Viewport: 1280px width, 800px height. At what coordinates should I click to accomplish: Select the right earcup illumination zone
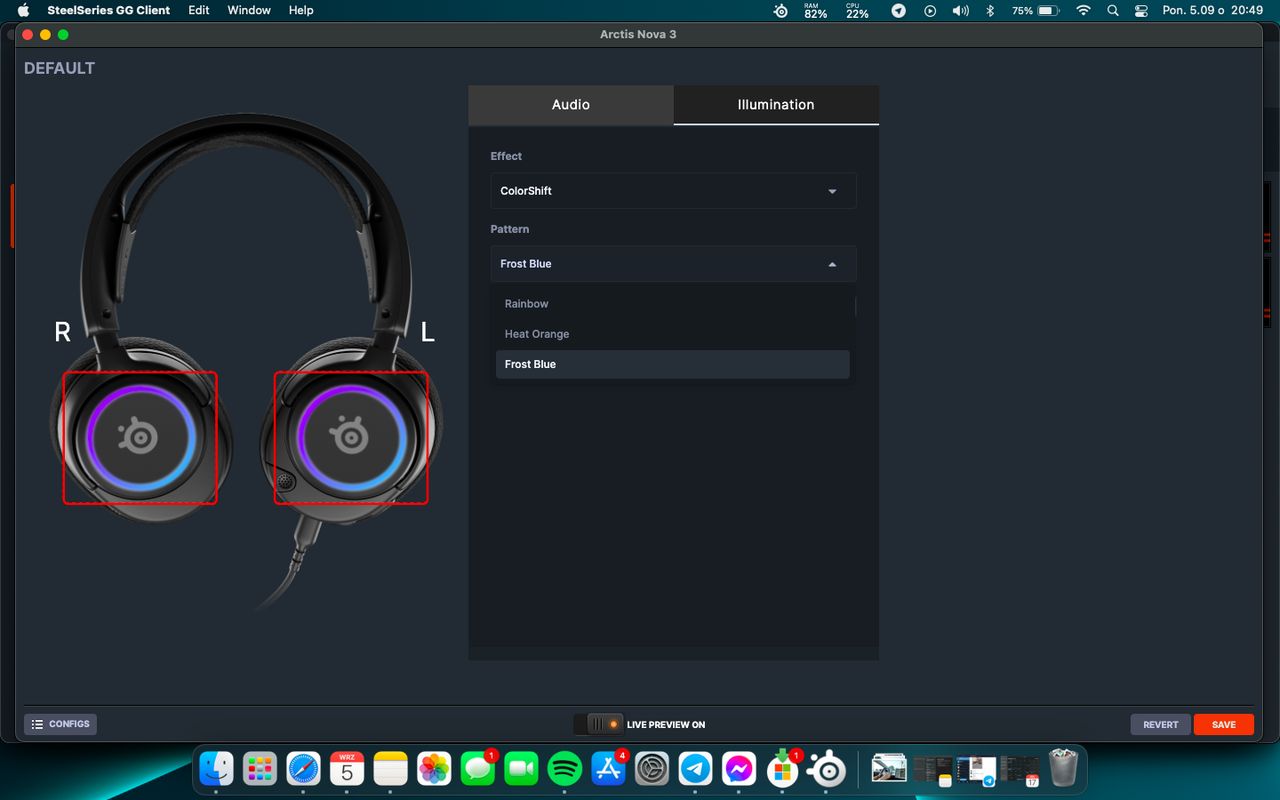click(x=140, y=438)
